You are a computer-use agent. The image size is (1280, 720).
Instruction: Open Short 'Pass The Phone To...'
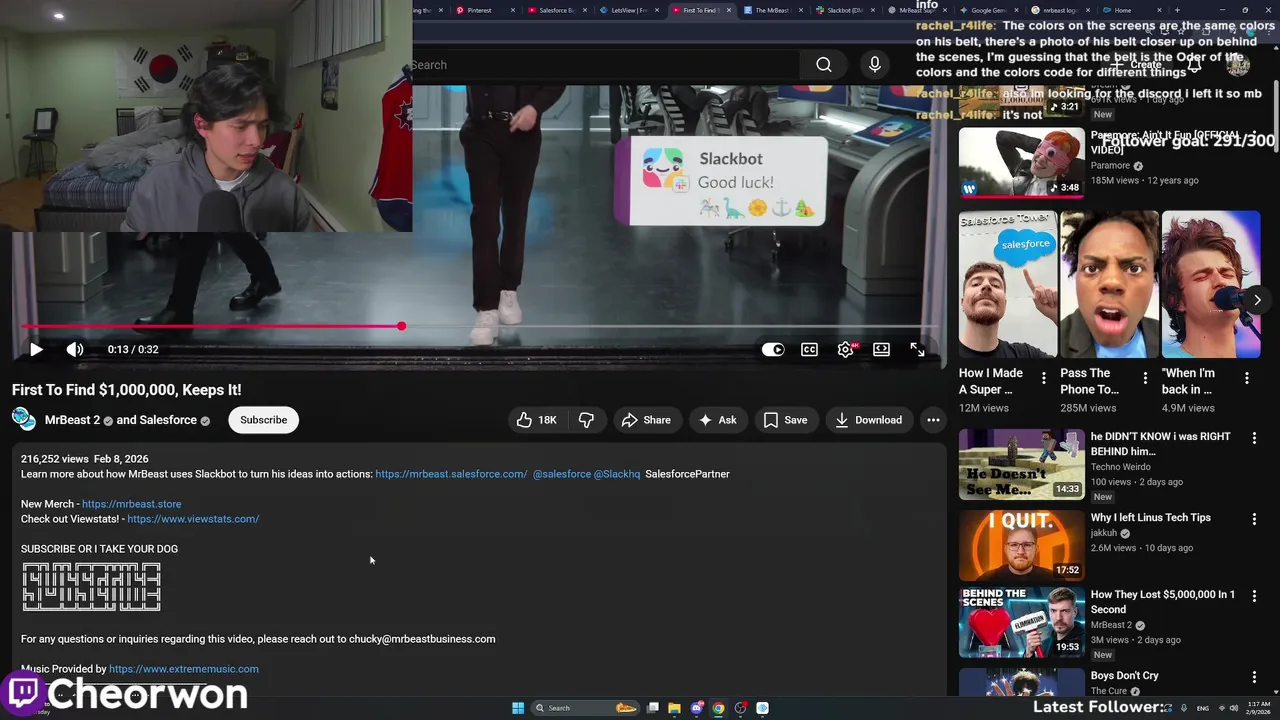[1109, 284]
